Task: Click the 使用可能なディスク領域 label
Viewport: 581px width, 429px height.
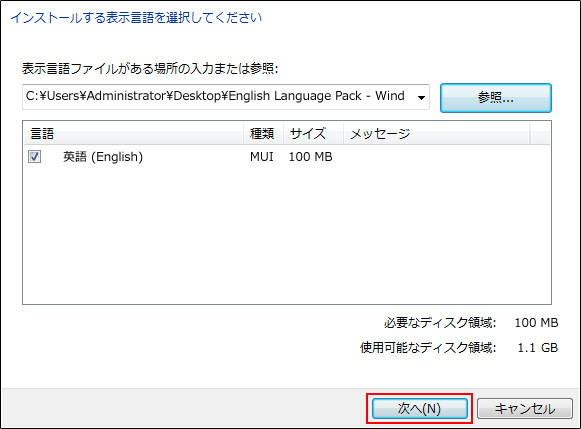Action: (428, 347)
